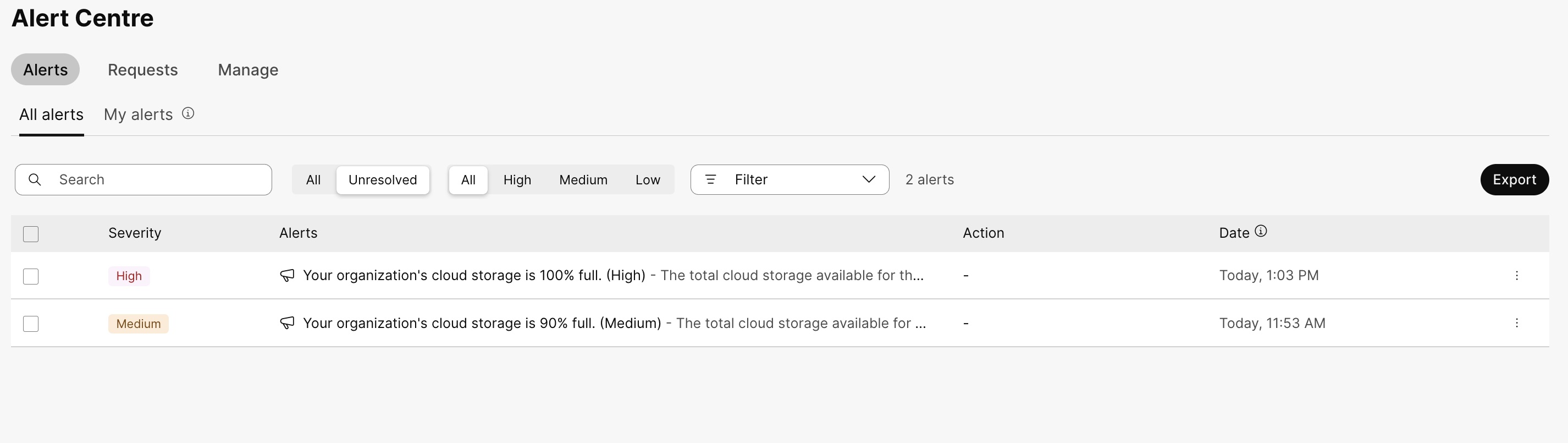The height and width of the screenshot is (443, 1568).
Task: Open the kebab menu for the High alert row
Action: (x=1517, y=275)
